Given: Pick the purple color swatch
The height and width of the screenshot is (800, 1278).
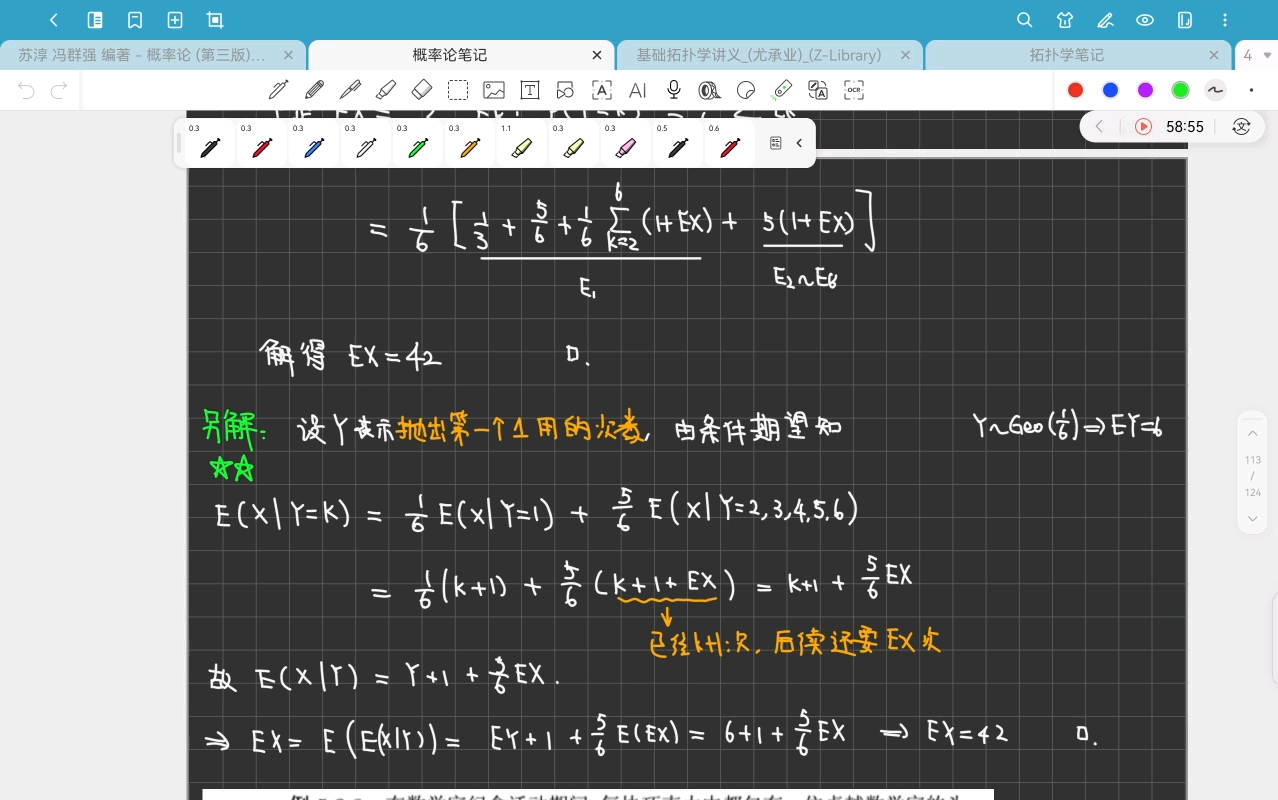Looking at the screenshot, I should coord(1145,90).
